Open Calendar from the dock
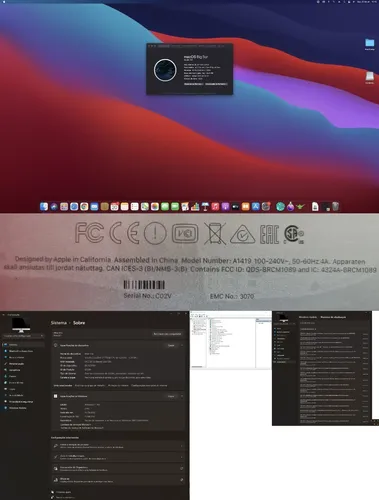 [114, 207]
